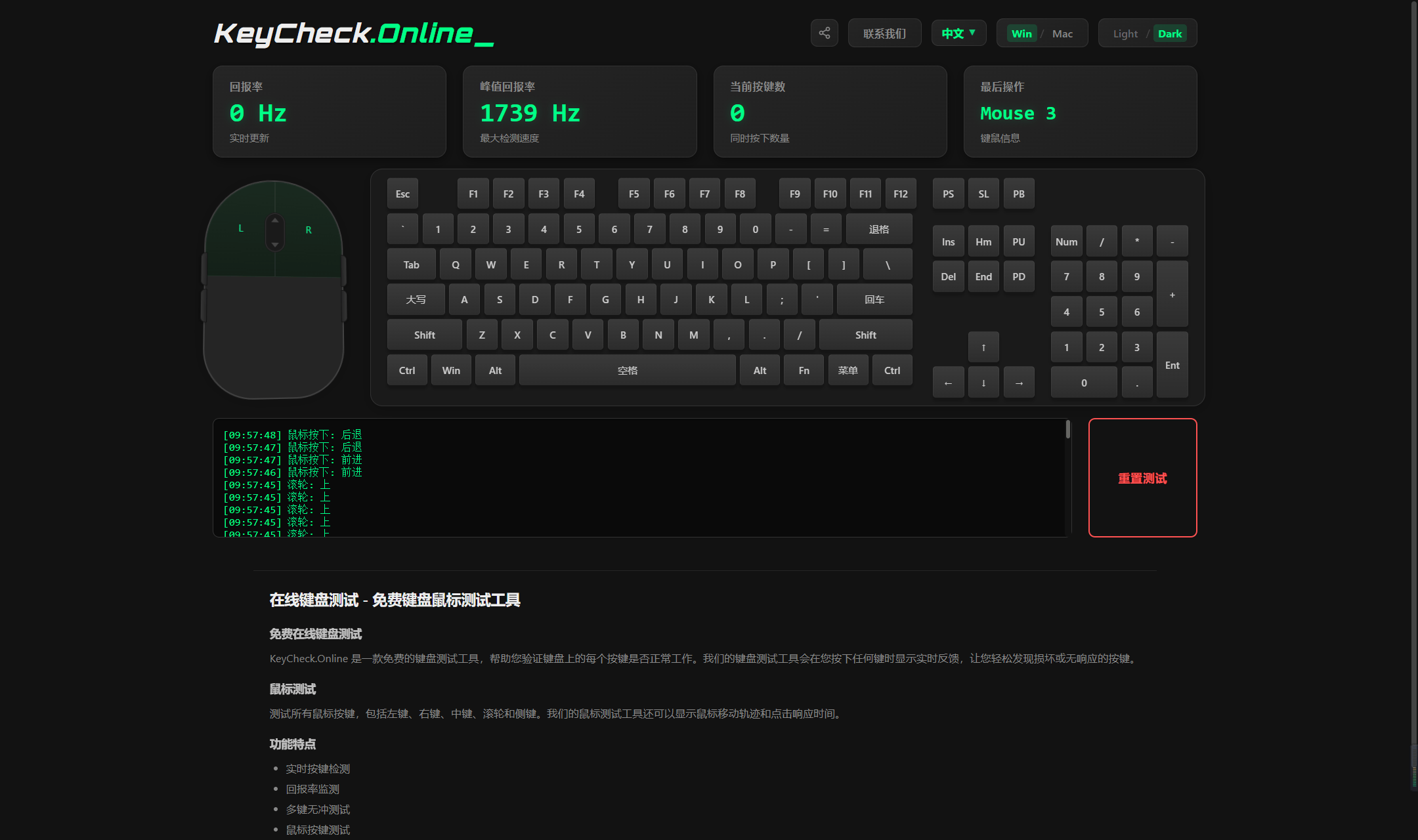Click the Fn key
This screenshot has width=1418, height=840.
[x=804, y=370]
